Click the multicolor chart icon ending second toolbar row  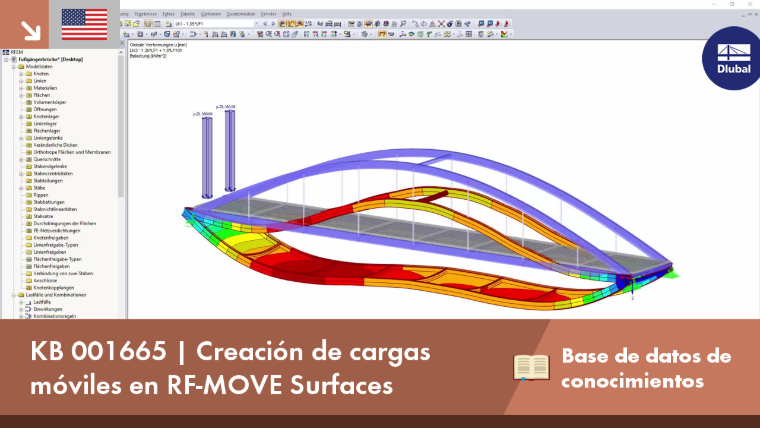pyautogui.click(x=504, y=34)
